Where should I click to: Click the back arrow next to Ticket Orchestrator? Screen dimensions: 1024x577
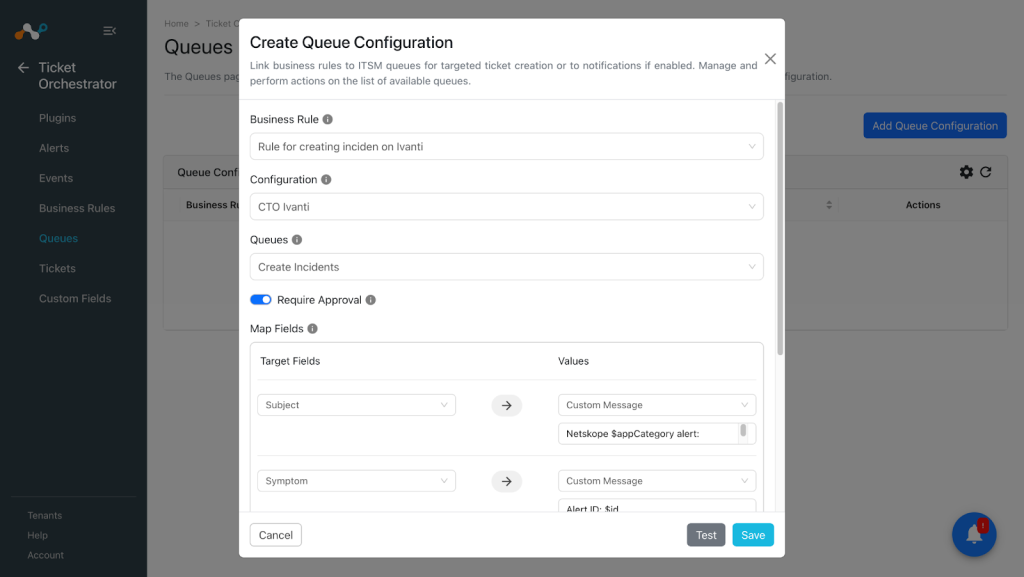pyautogui.click(x=24, y=67)
